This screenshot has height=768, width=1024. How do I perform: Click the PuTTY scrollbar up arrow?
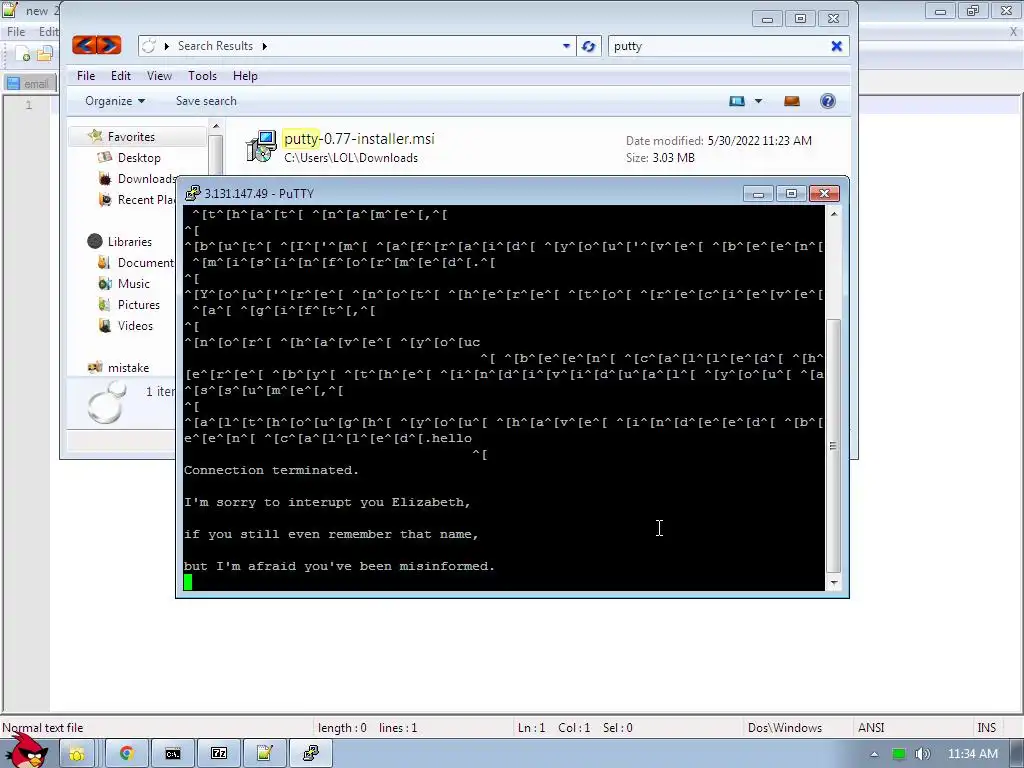point(833,214)
